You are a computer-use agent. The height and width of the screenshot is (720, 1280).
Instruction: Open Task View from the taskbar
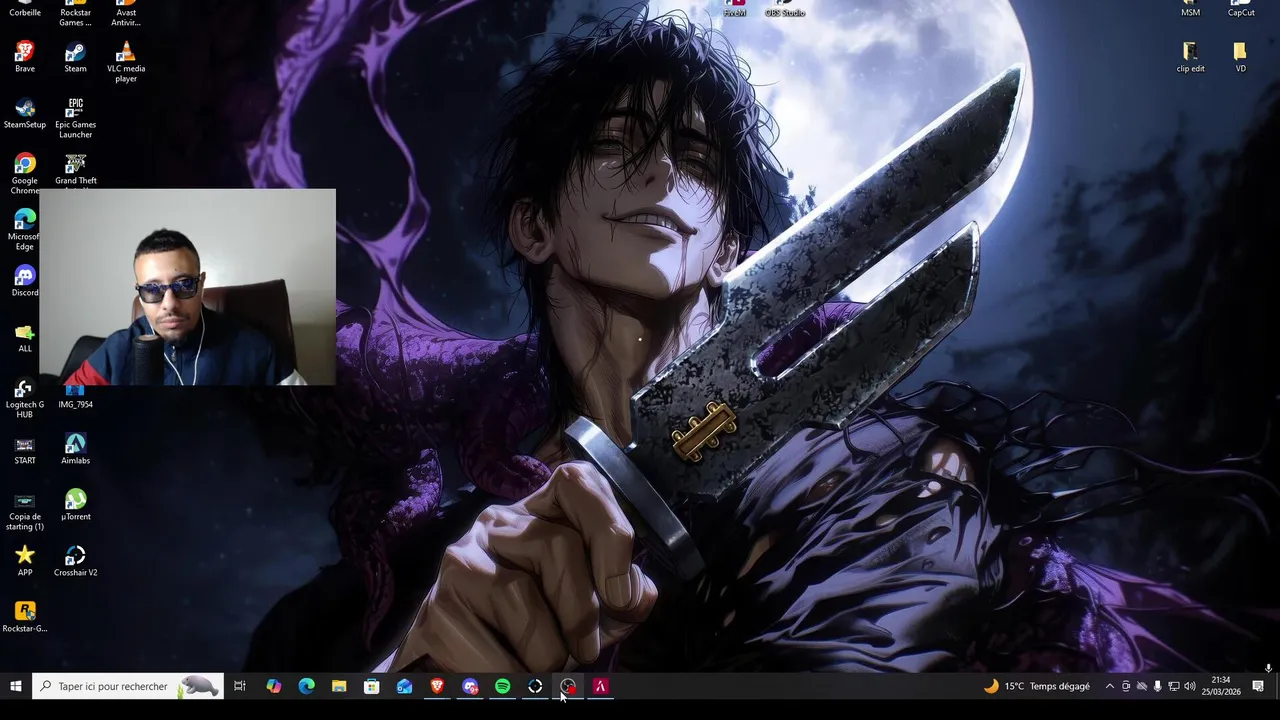point(240,686)
